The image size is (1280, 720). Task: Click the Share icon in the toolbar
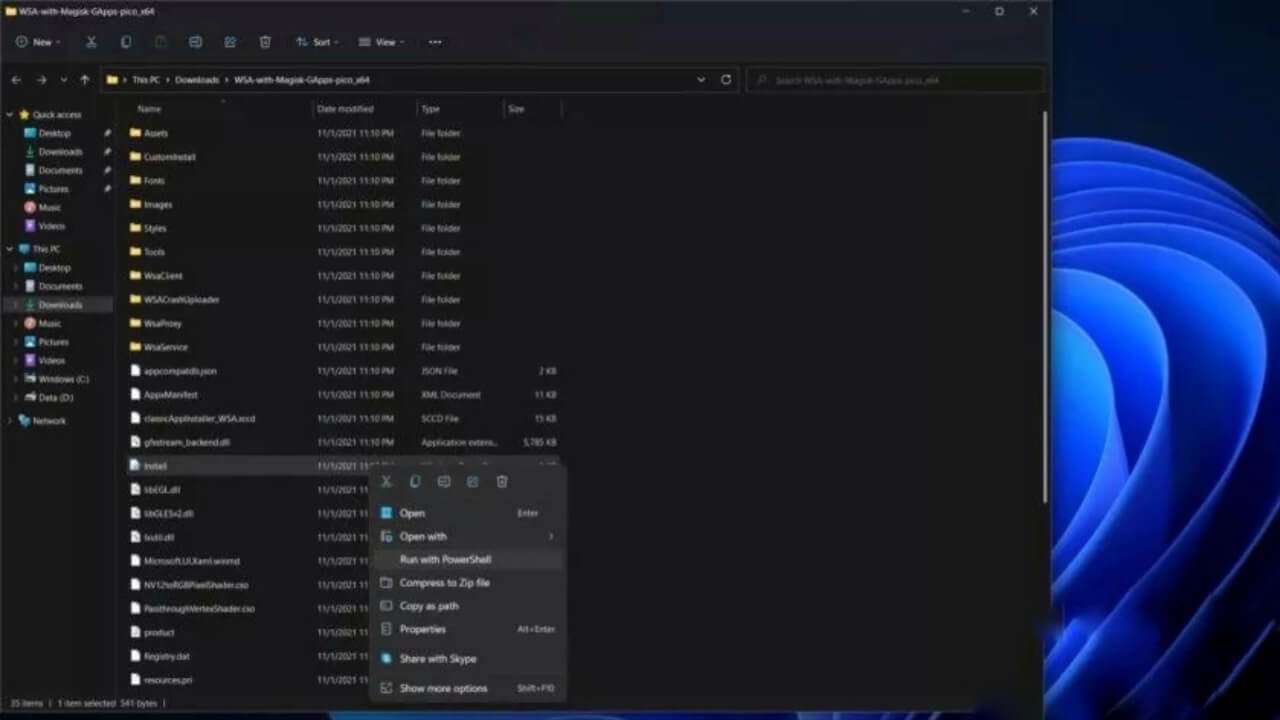point(230,42)
